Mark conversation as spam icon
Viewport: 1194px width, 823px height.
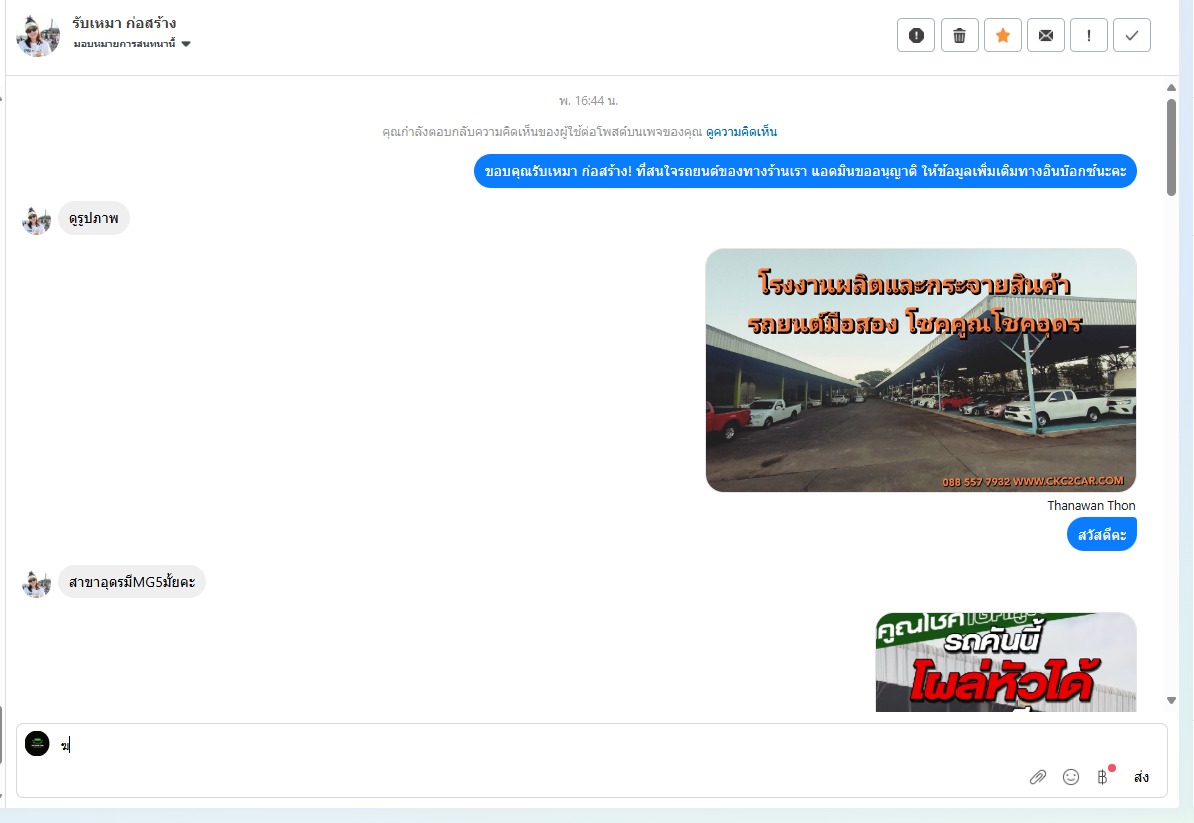[x=915, y=35]
